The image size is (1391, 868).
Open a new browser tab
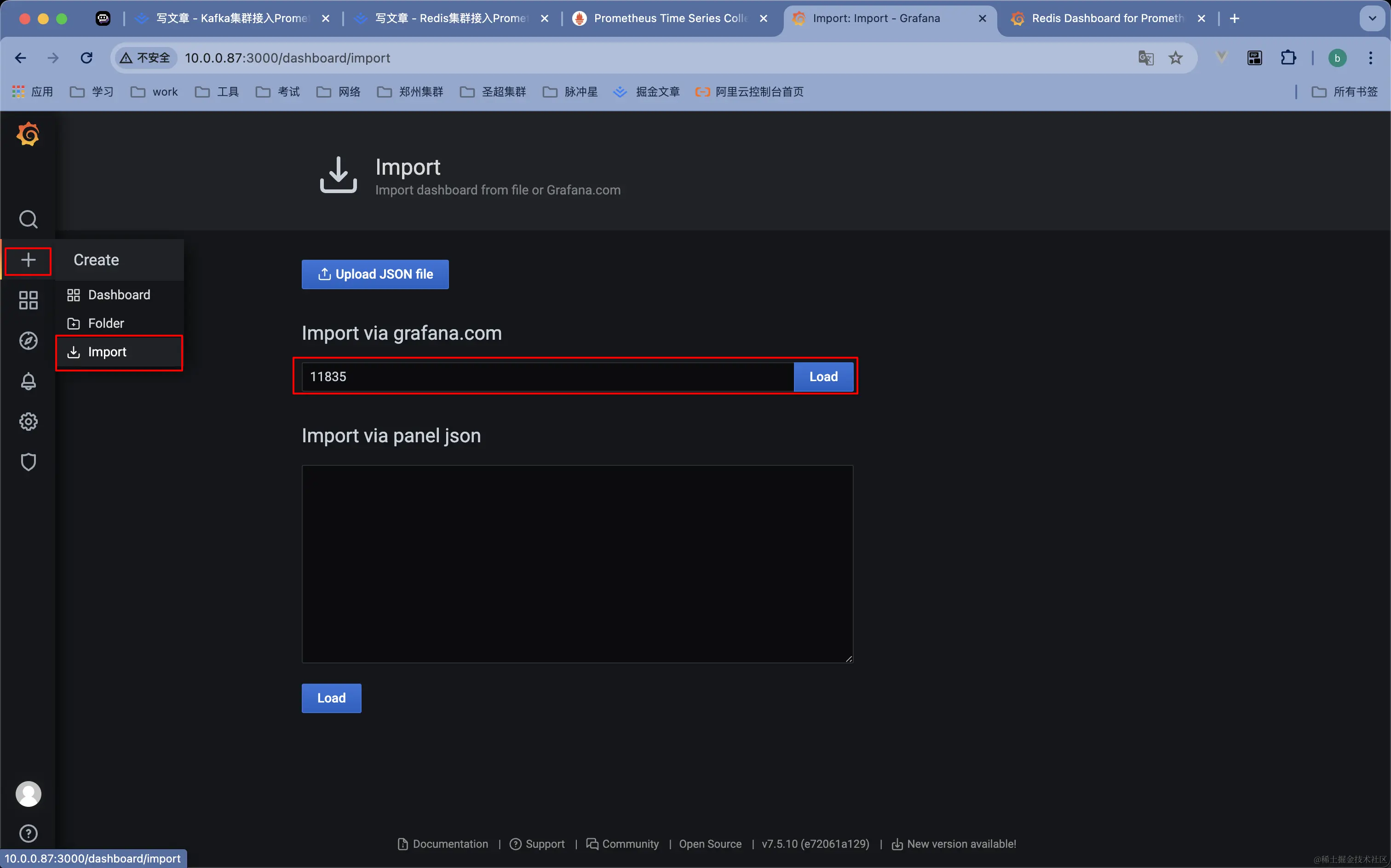point(1234,18)
